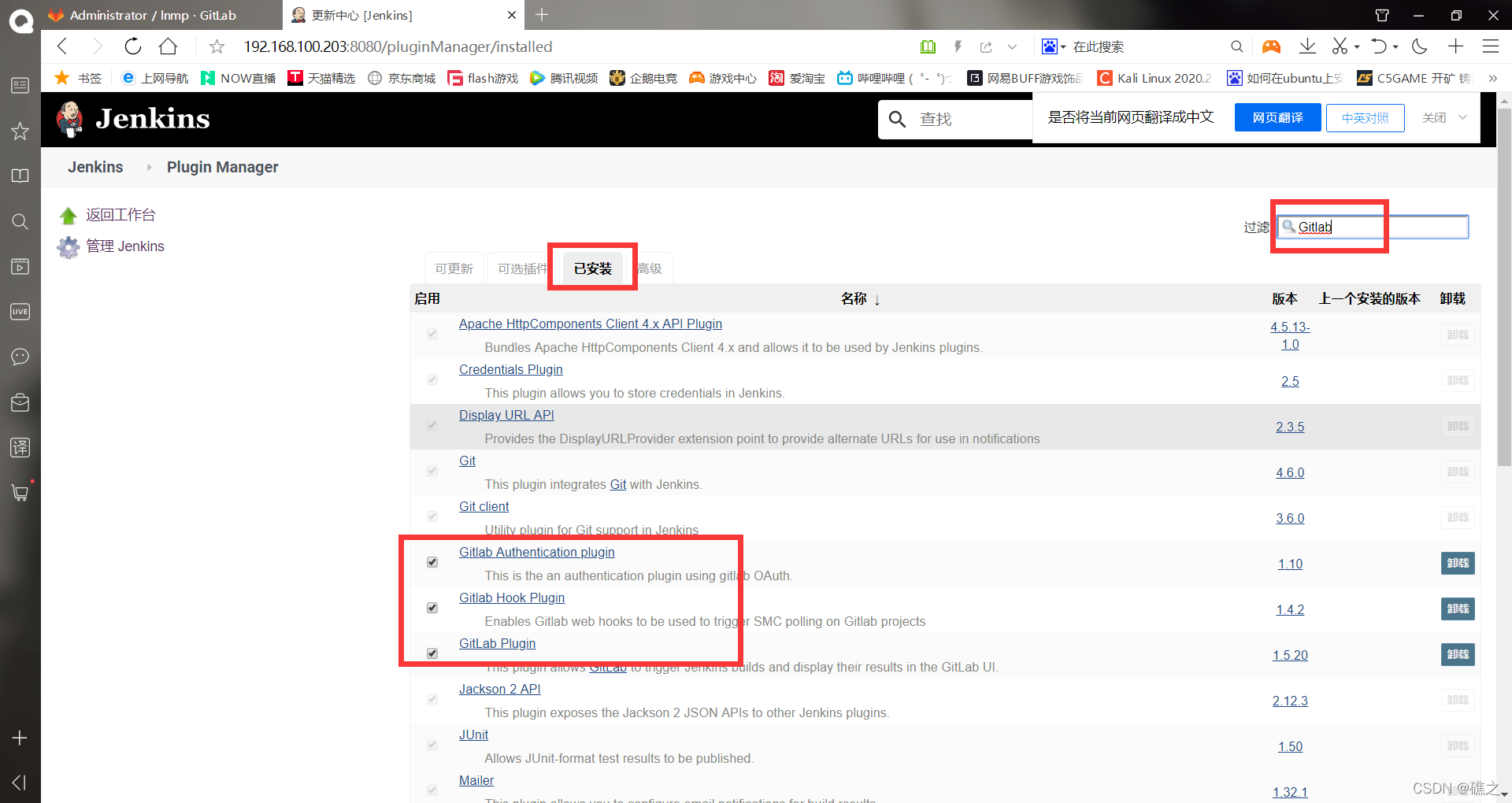The width and height of the screenshot is (1512, 803).
Task: Open sidebar favorites star icon
Action: pos(20,131)
